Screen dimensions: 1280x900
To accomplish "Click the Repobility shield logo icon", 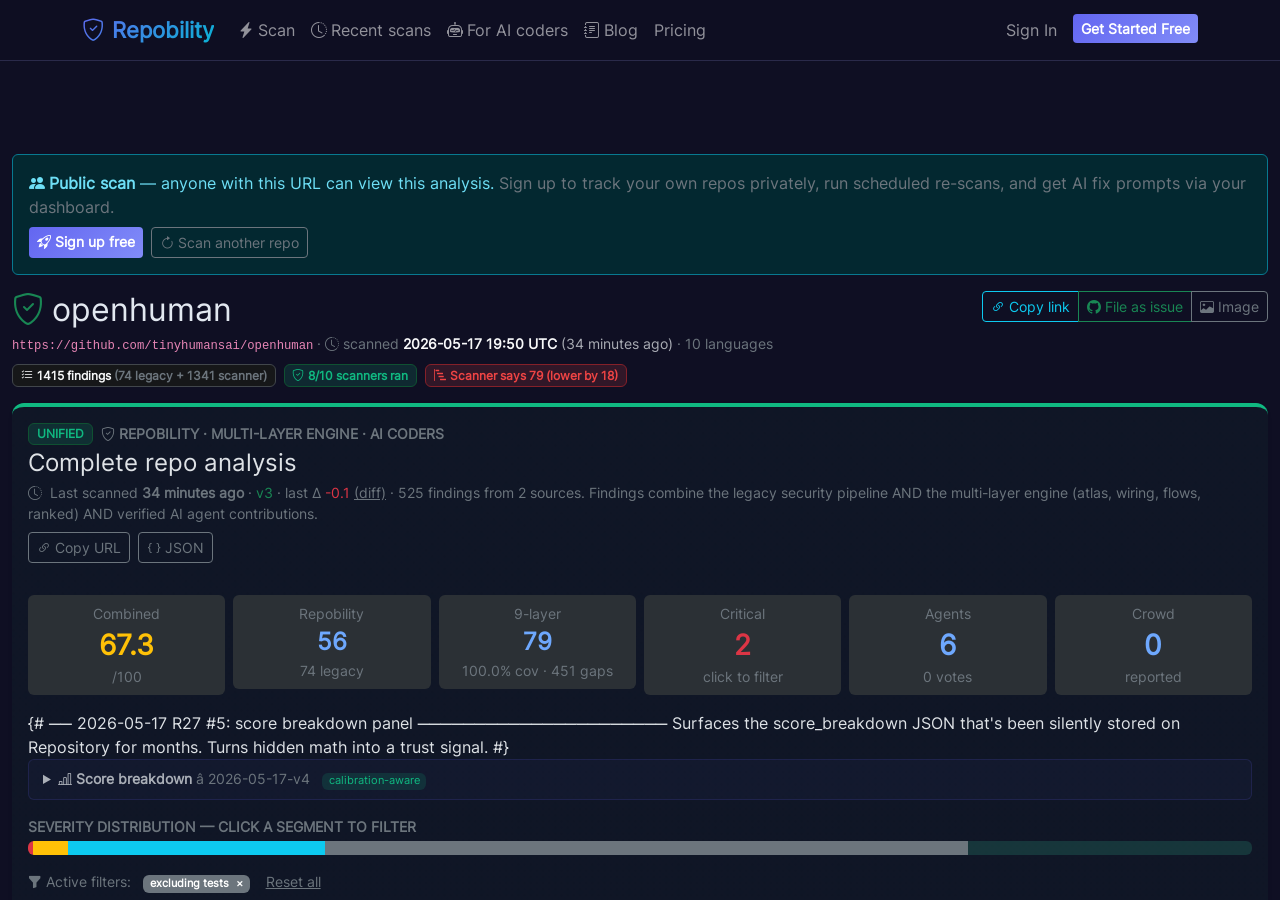I will point(93,30).
